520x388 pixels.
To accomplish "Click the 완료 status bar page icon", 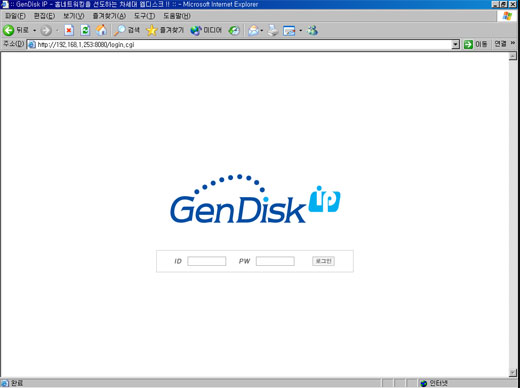I will tap(4, 383).
